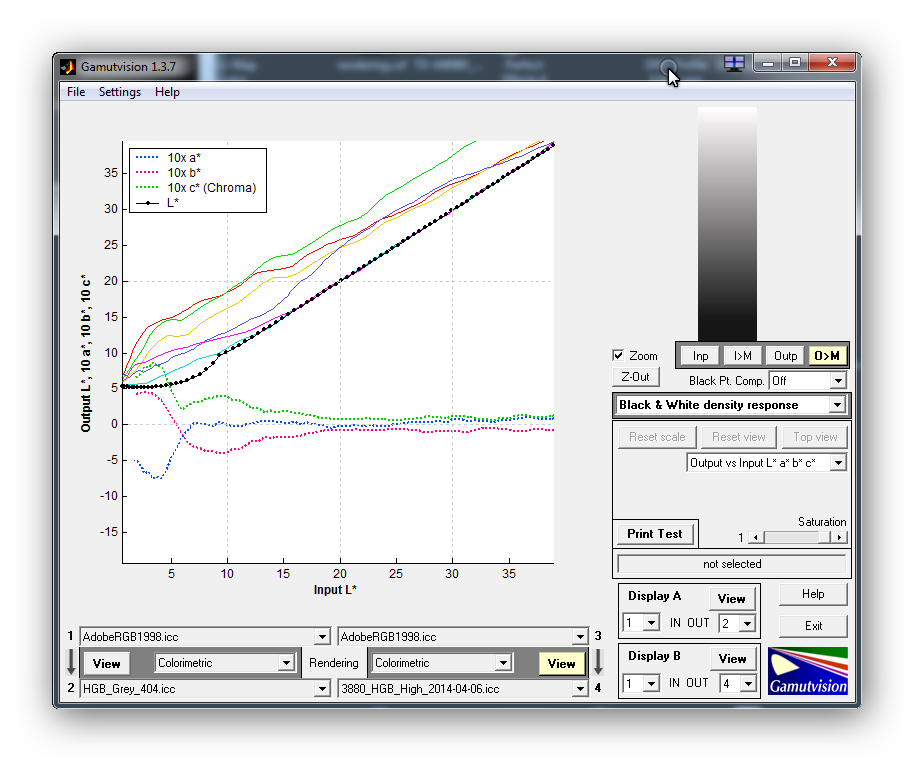Click the right down arrow beside profile 3
Image resolution: width=915 pixels, height=762 pixels.
598,662
